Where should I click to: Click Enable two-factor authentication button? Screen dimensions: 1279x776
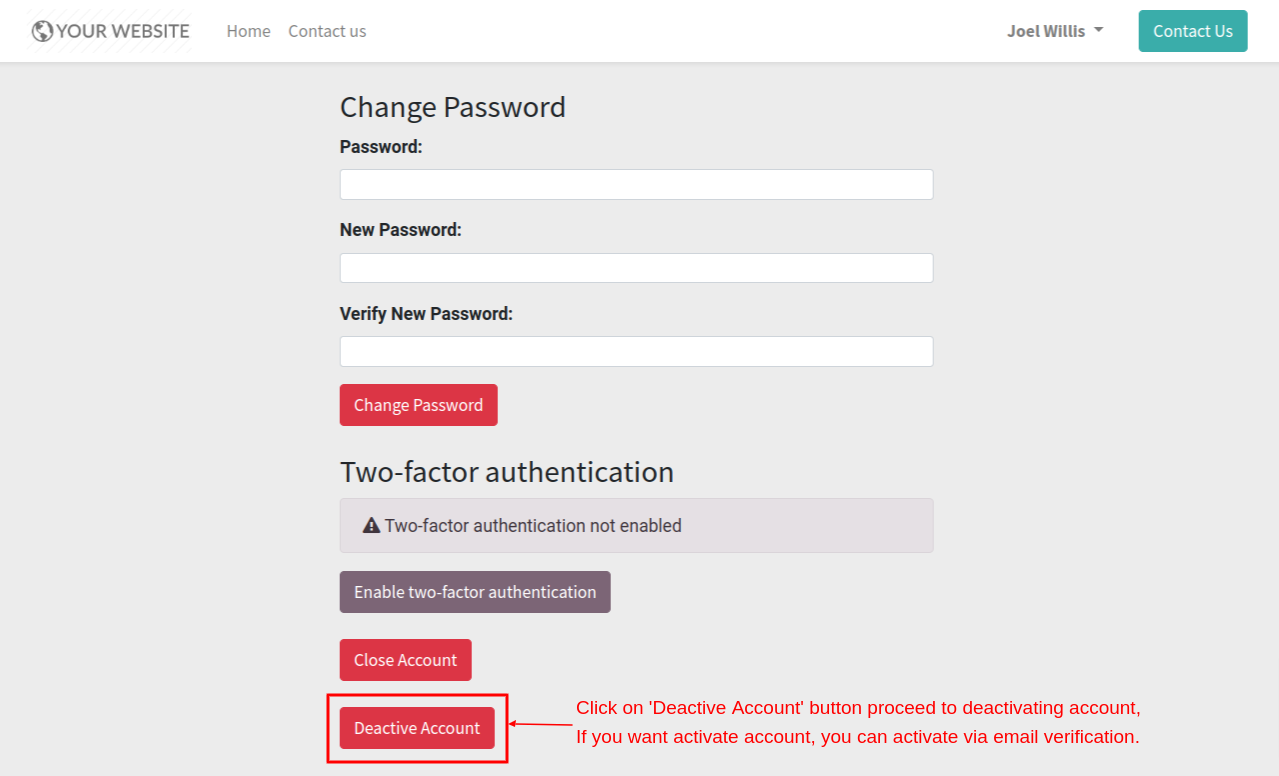coord(475,592)
